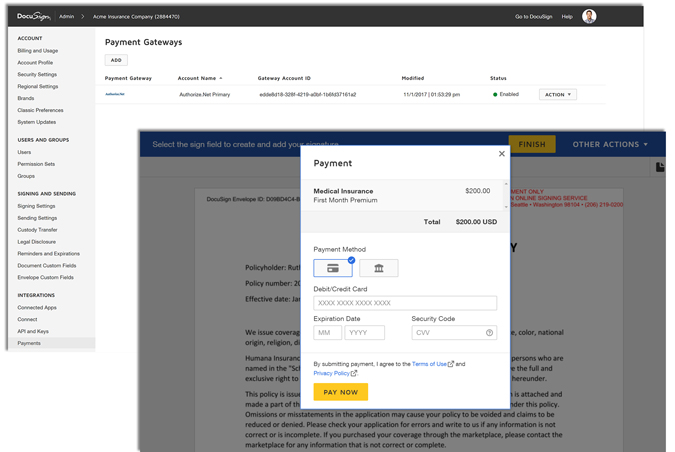Click the payment items list scrollbar
The width and height of the screenshot is (675, 452).
tap(506, 195)
